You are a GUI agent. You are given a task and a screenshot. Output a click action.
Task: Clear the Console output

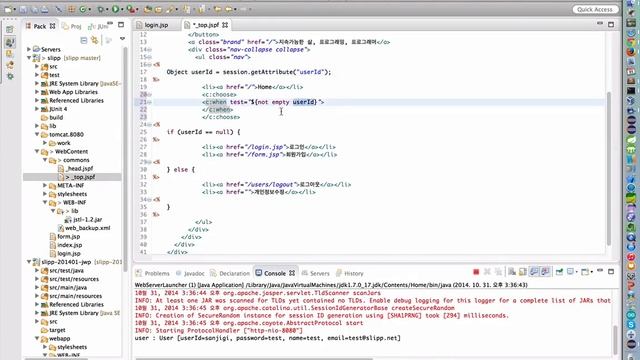[511, 272]
